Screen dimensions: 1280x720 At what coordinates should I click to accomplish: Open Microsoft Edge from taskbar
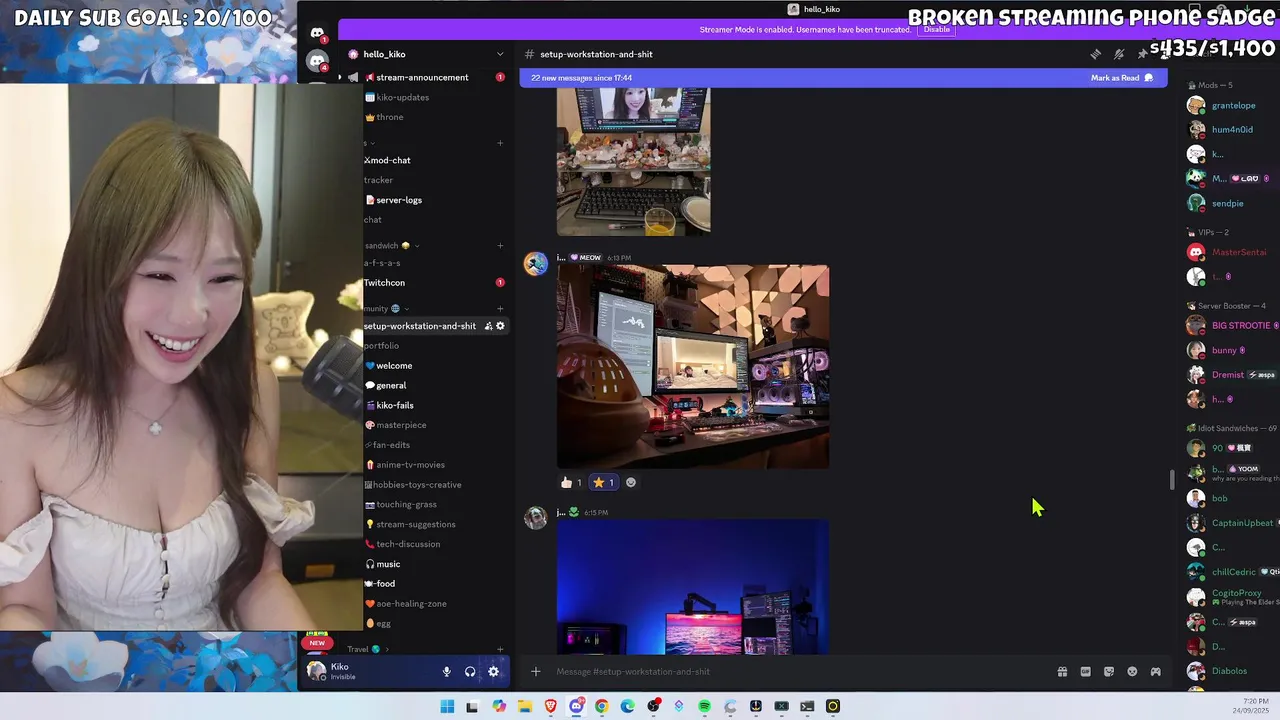click(x=627, y=706)
